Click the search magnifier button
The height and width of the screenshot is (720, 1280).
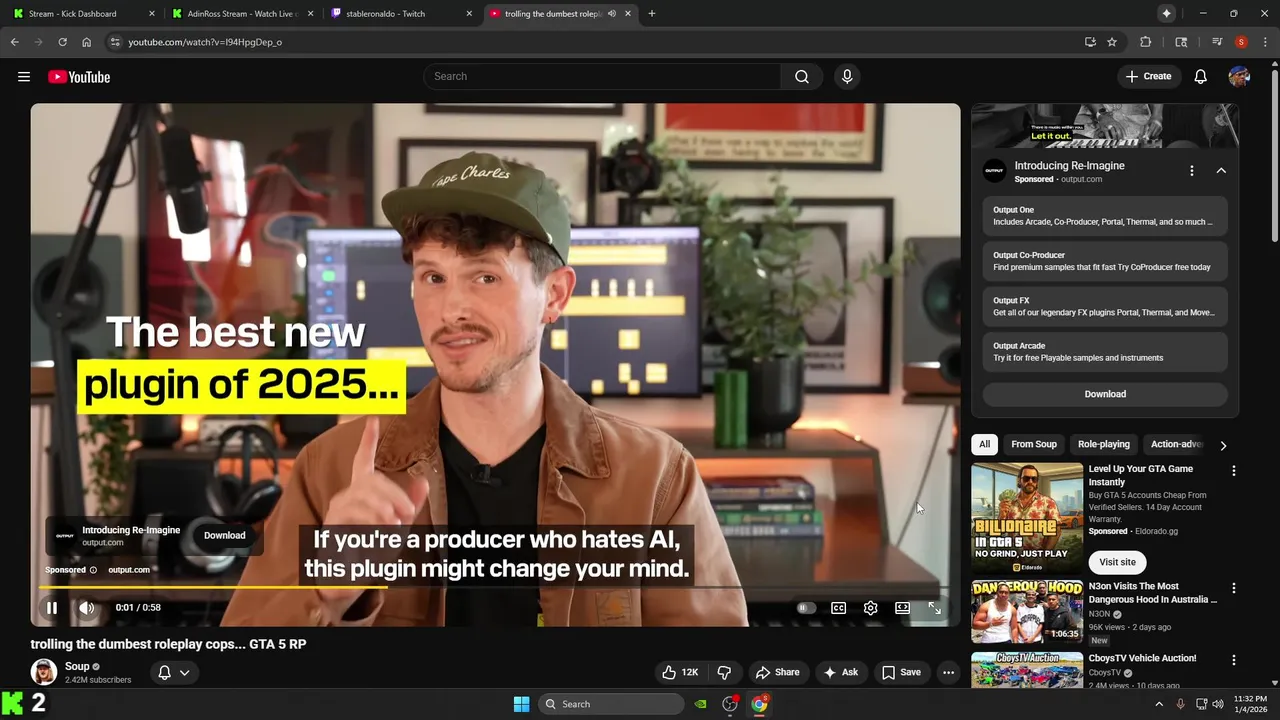pos(802,77)
